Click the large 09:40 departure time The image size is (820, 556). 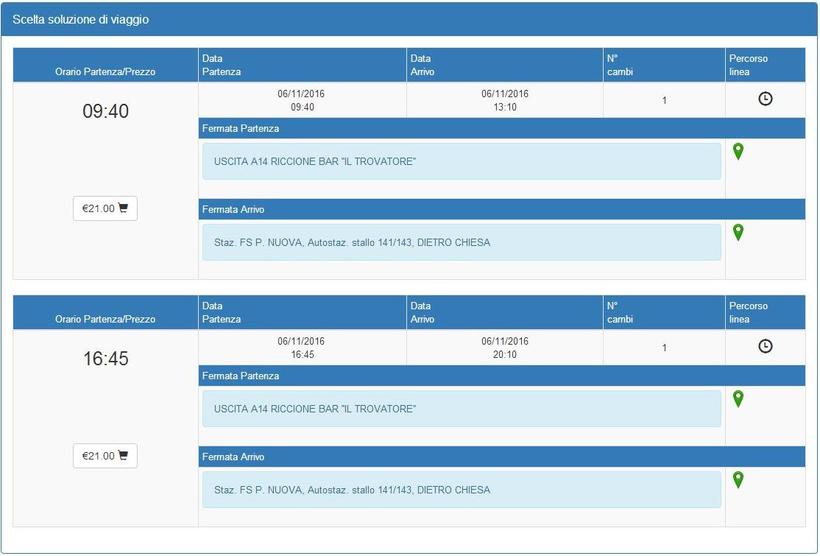click(105, 111)
